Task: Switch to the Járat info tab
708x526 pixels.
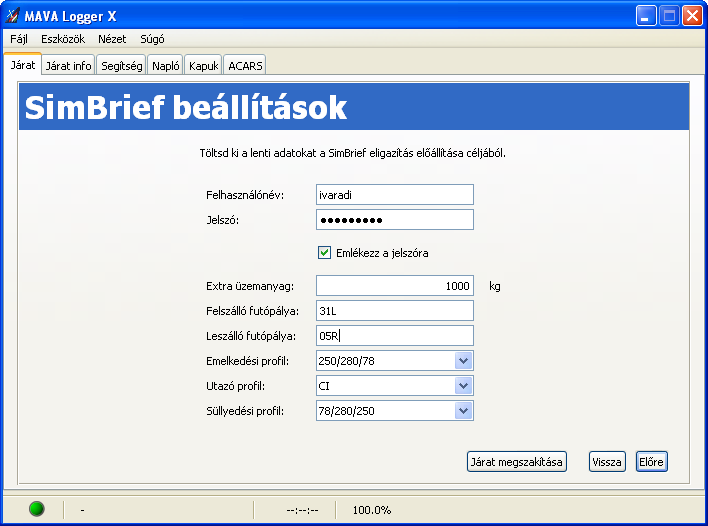Action: pyautogui.click(x=68, y=65)
